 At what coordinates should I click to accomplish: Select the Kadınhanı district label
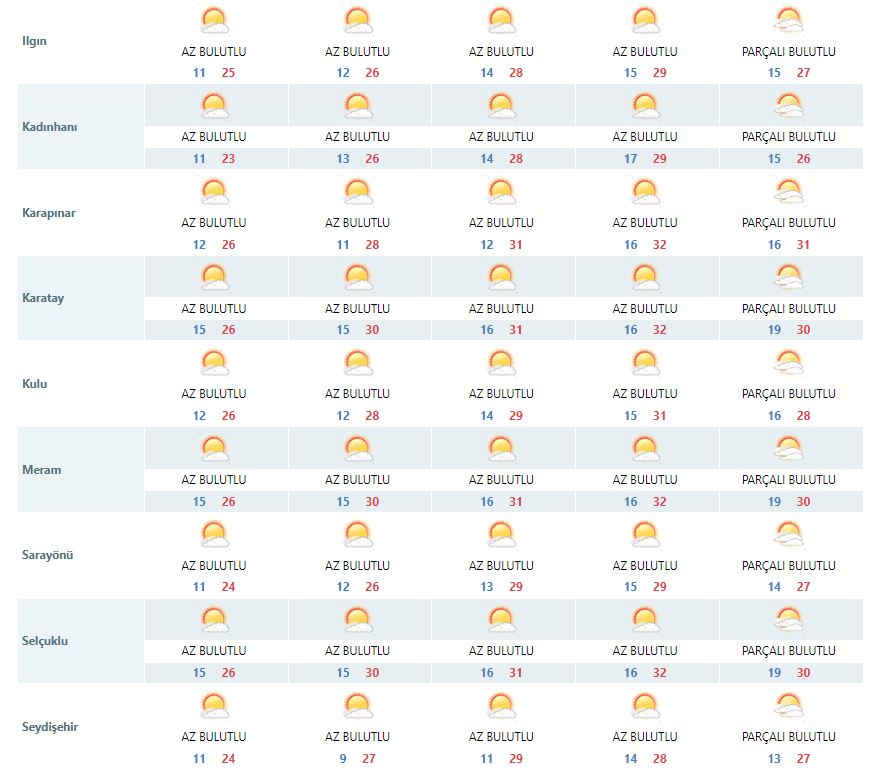click(50, 127)
